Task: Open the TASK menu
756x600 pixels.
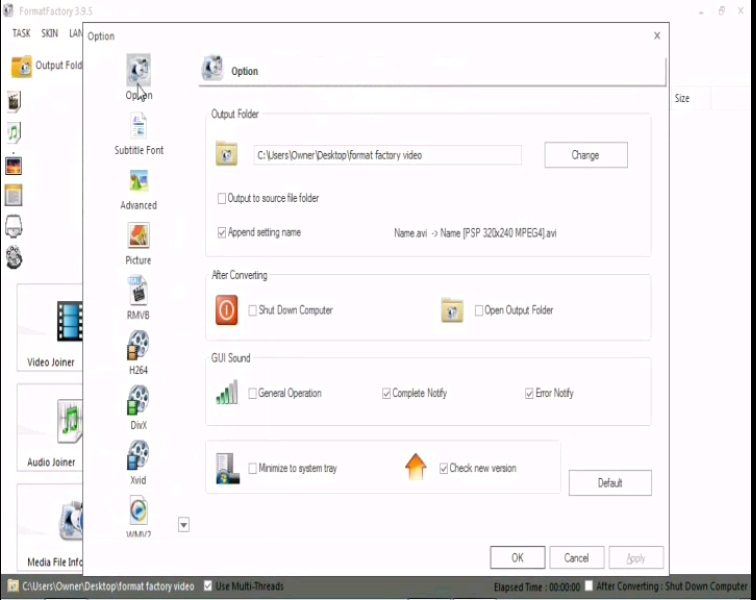Action: pos(21,33)
